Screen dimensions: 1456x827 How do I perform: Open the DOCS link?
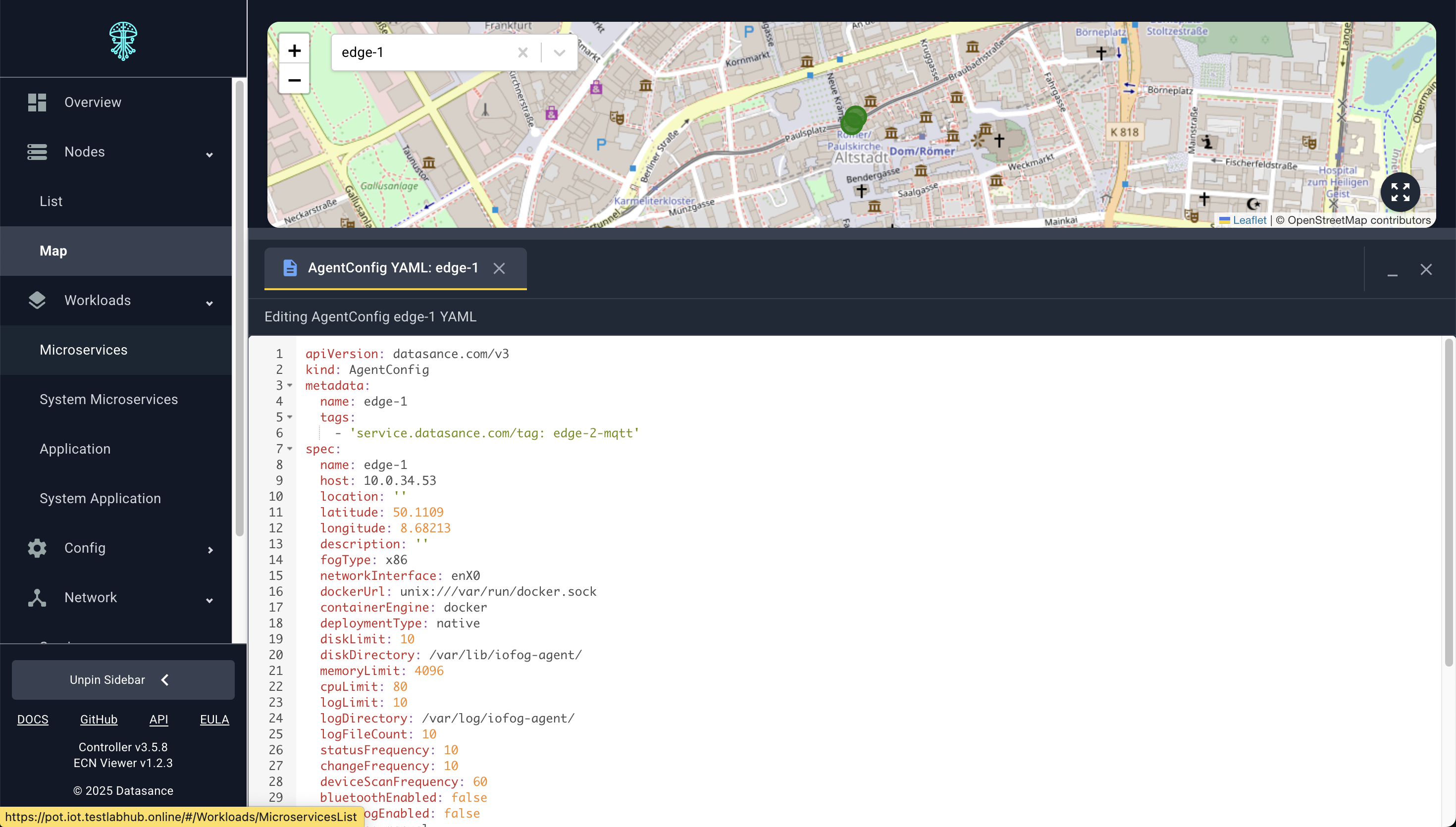point(33,719)
